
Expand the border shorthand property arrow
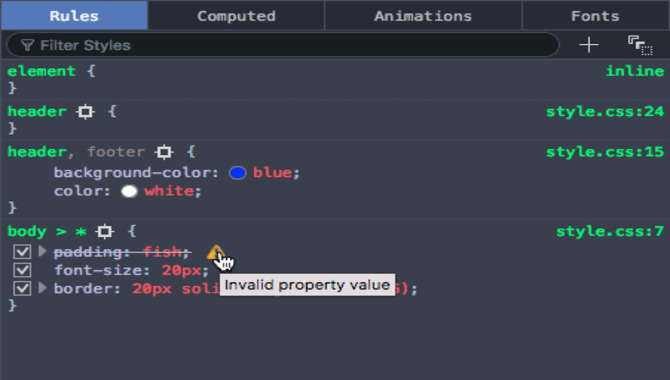tap(42, 287)
